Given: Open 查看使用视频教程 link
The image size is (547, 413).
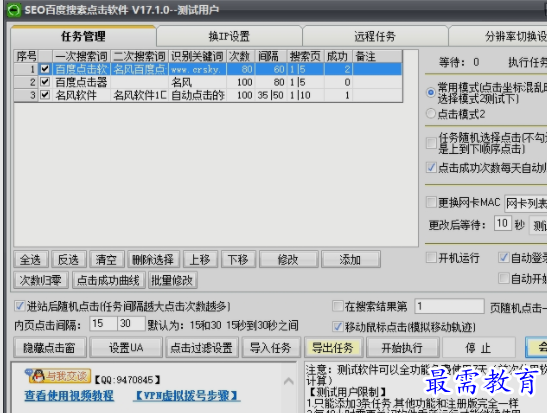Looking at the screenshot, I should [69, 396].
